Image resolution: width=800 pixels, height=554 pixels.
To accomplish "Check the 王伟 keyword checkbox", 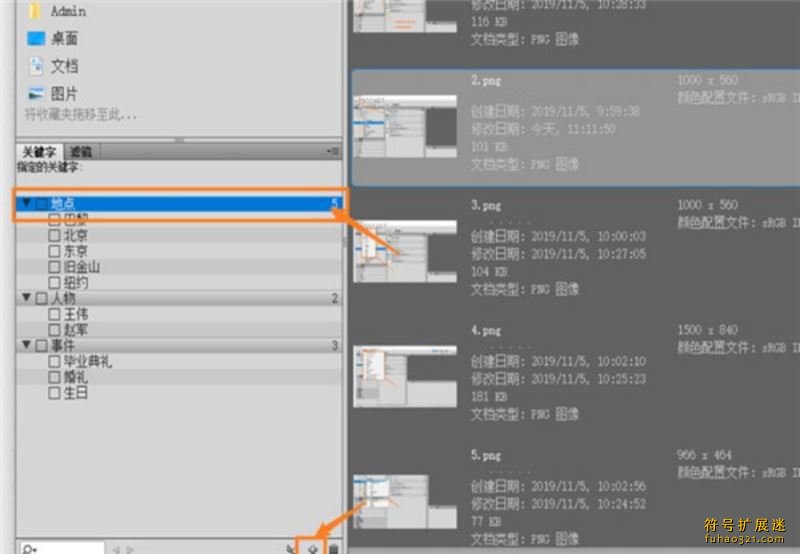I will (54, 314).
